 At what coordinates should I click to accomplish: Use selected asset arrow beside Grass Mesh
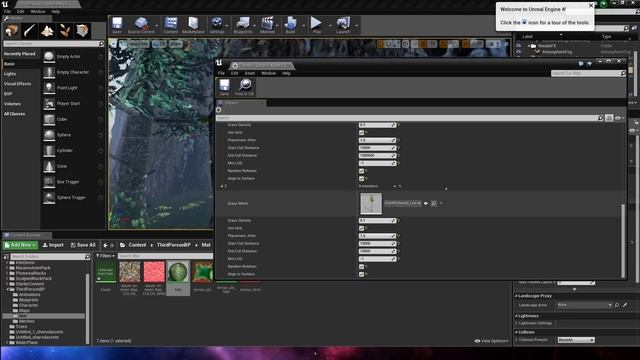426,203
